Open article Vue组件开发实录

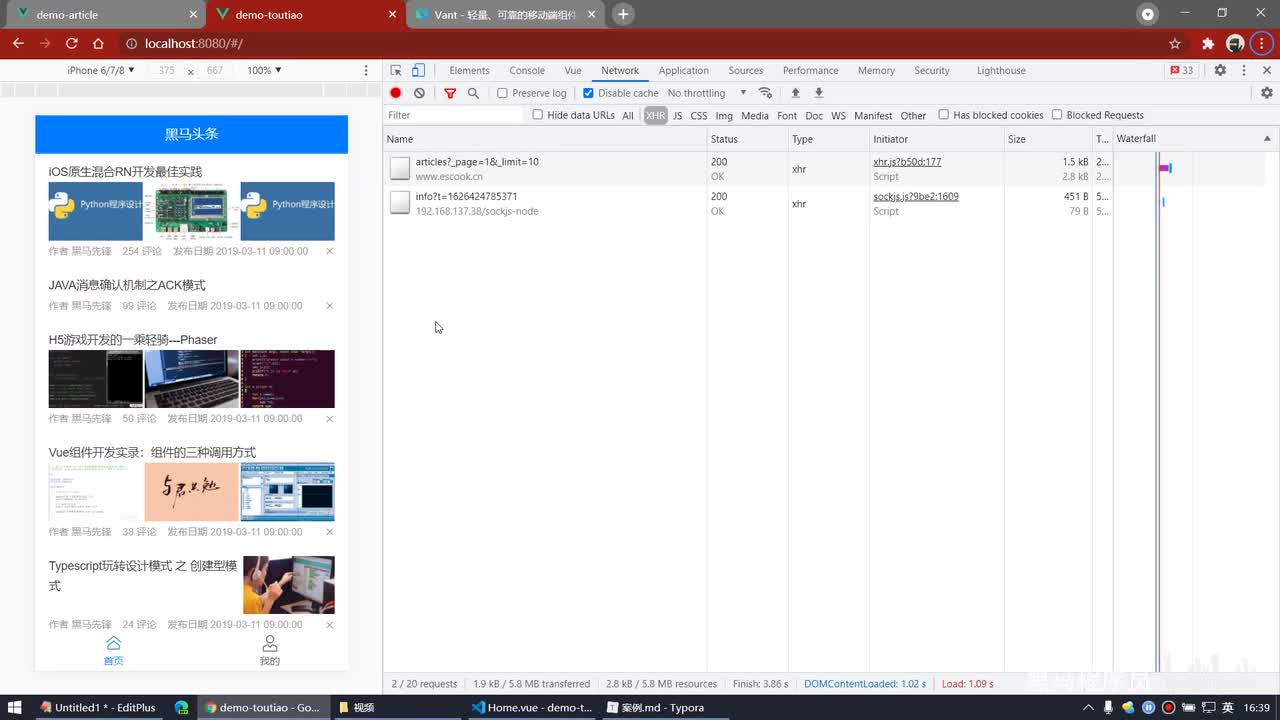point(152,452)
